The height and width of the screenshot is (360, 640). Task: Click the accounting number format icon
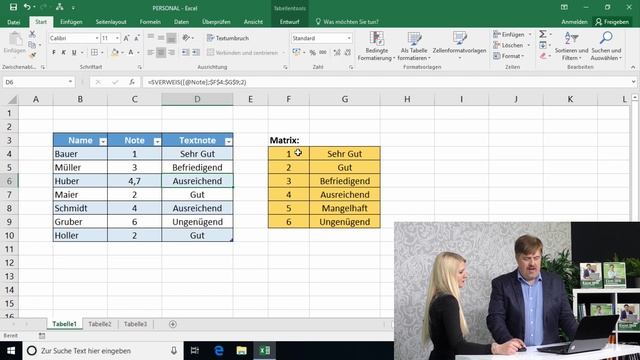pyautogui.click(x=296, y=52)
